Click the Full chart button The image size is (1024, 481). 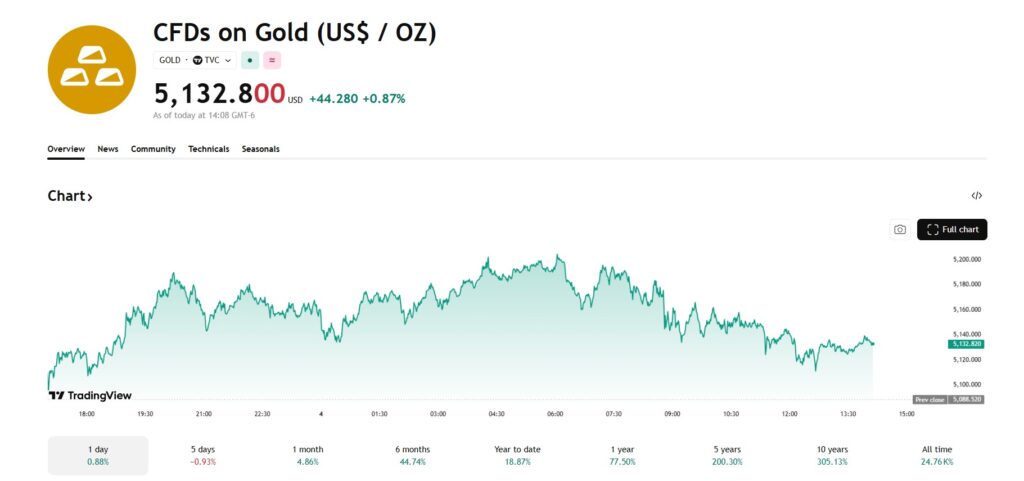(x=952, y=230)
